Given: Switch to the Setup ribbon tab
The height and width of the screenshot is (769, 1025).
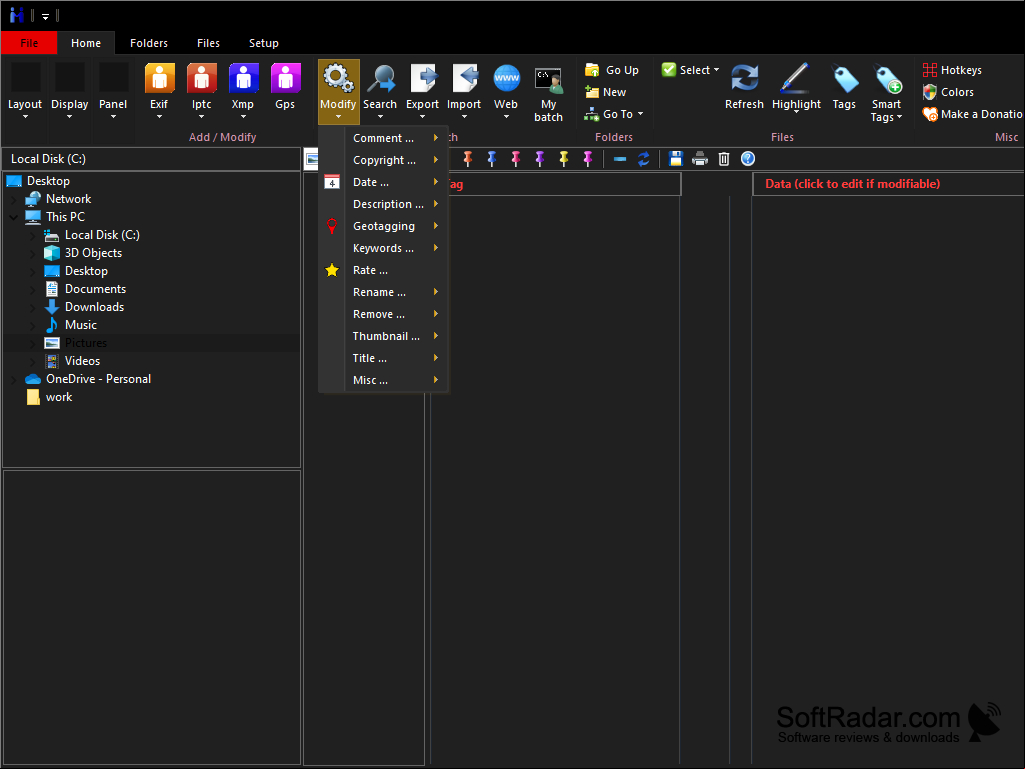Looking at the screenshot, I should click(x=264, y=43).
